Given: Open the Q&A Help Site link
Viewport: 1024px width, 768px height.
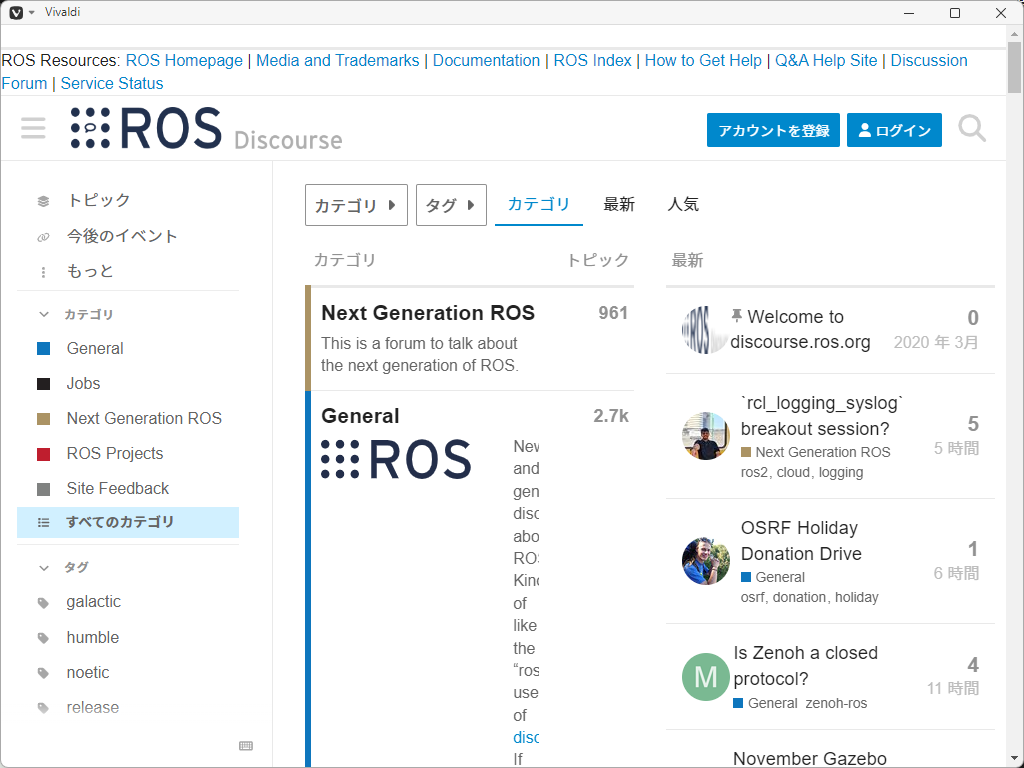Looking at the screenshot, I should (x=826, y=61).
